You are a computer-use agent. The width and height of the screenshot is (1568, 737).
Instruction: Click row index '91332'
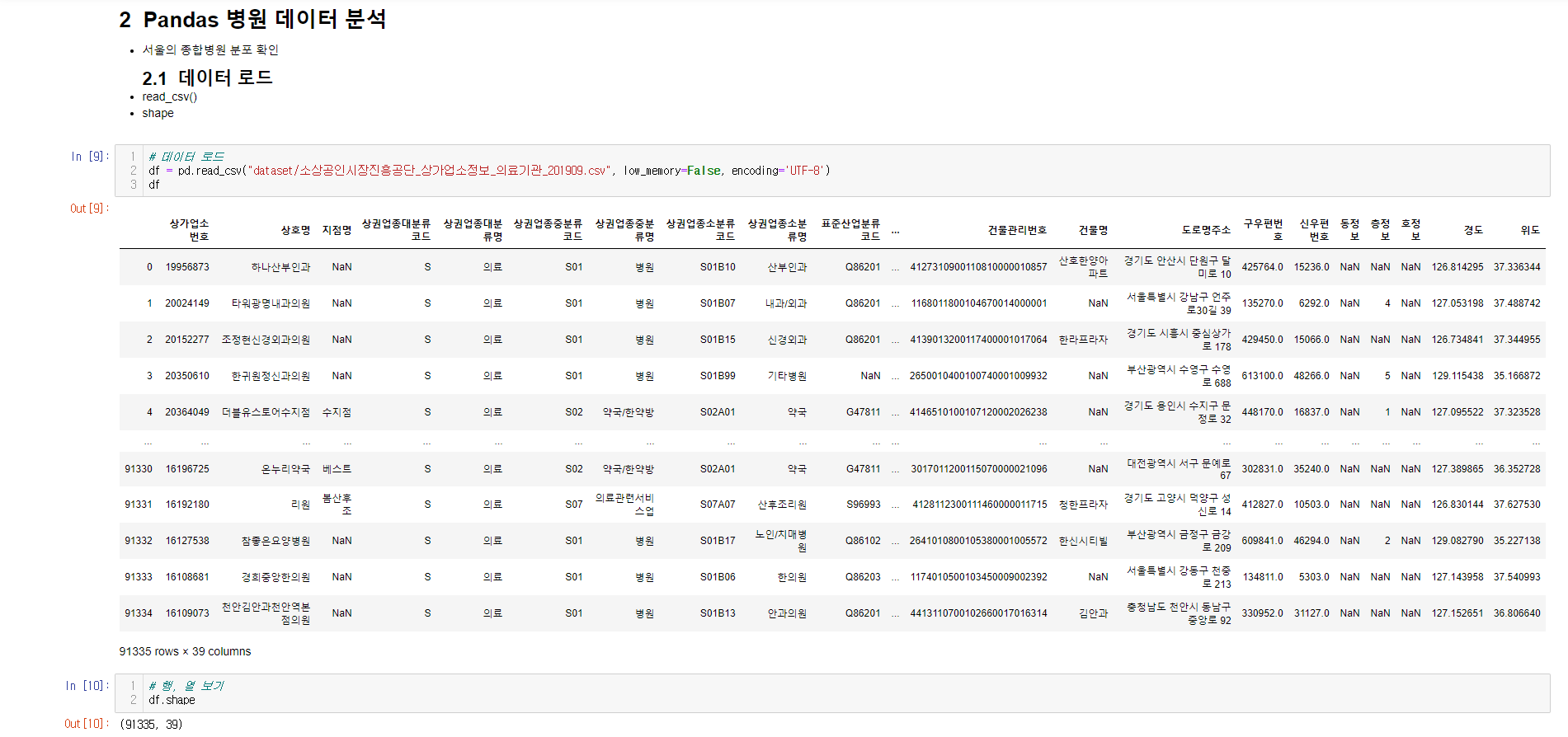tap(139, 541)
